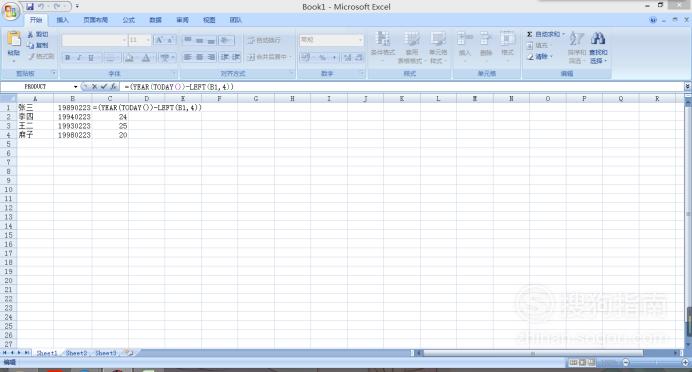The height and width of the screenshot is (372, 692).
Task: Open Sort and Filter (排序和筛选)
Action: click(576, 48)
